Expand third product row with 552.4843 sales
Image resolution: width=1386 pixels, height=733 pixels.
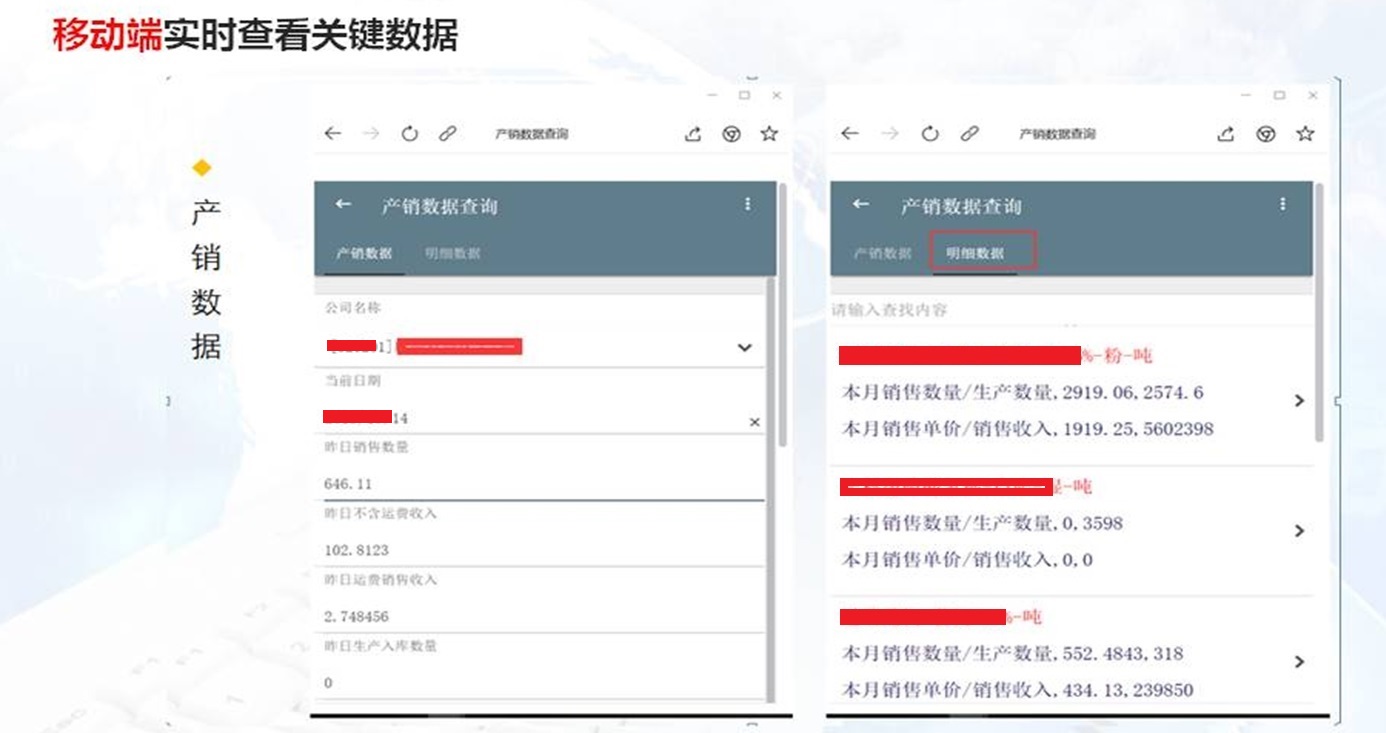pyautogui.click(x=1299, y=662)
